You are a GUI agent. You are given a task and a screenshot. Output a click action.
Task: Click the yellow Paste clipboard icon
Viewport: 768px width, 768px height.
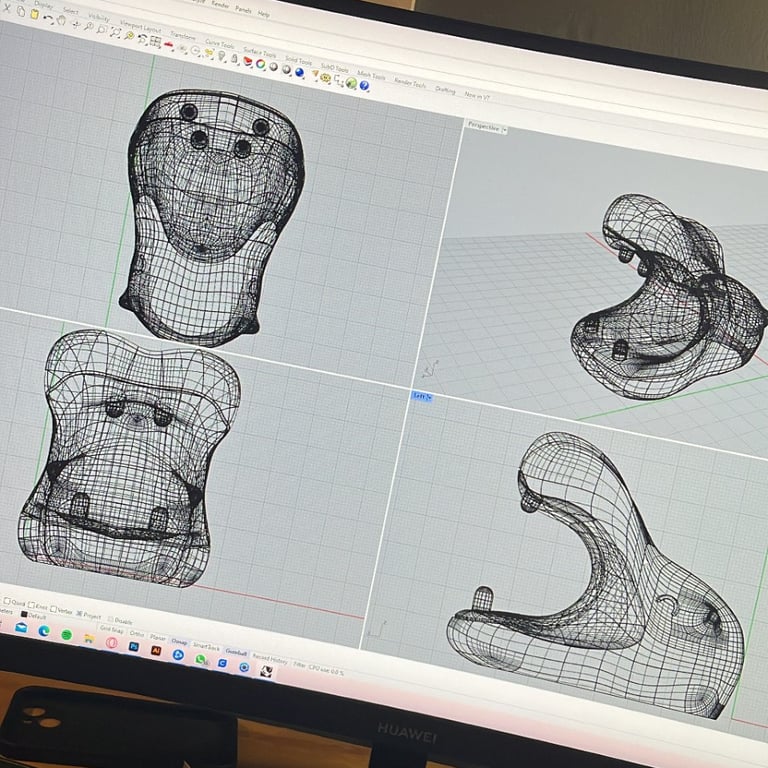[35, 14]
